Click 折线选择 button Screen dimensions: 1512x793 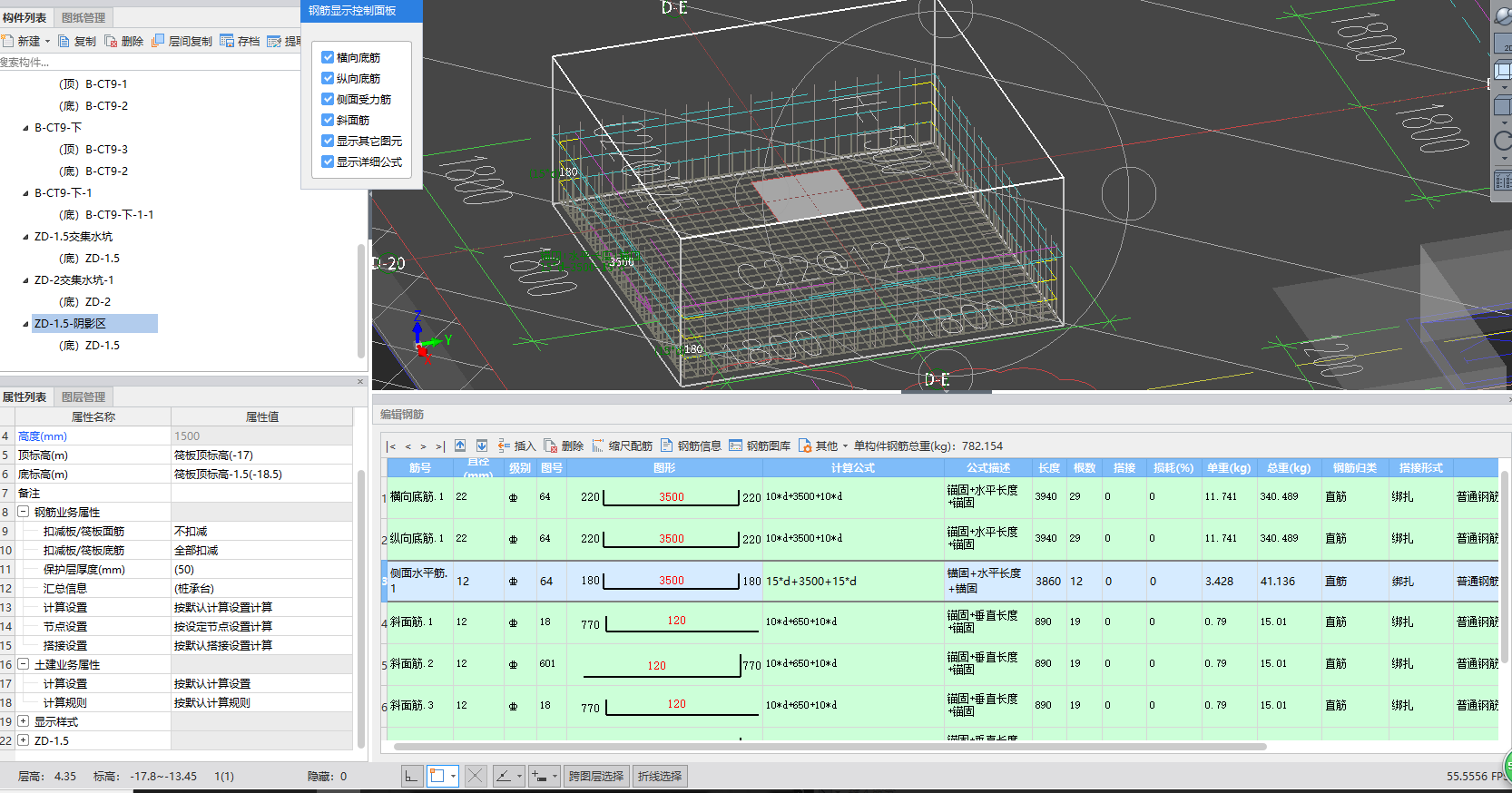tap(660, 776)
